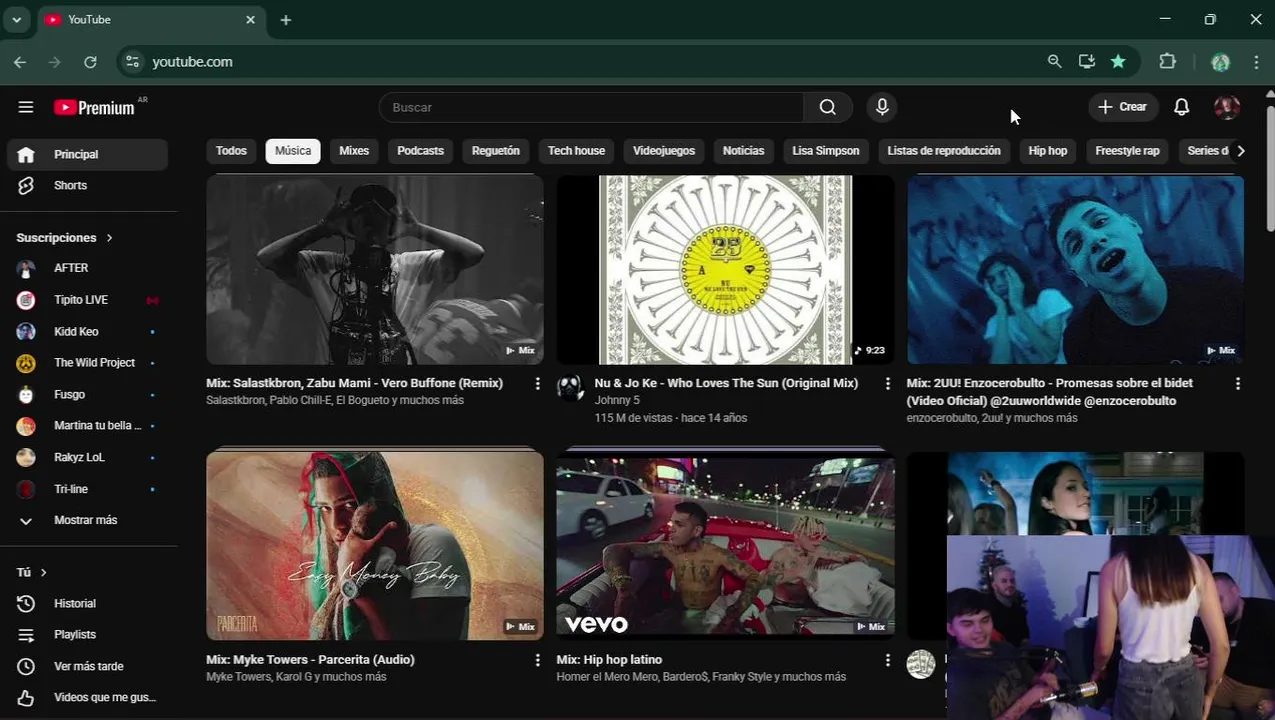Click the bookmark star icon

click(x=1118, y=62)
